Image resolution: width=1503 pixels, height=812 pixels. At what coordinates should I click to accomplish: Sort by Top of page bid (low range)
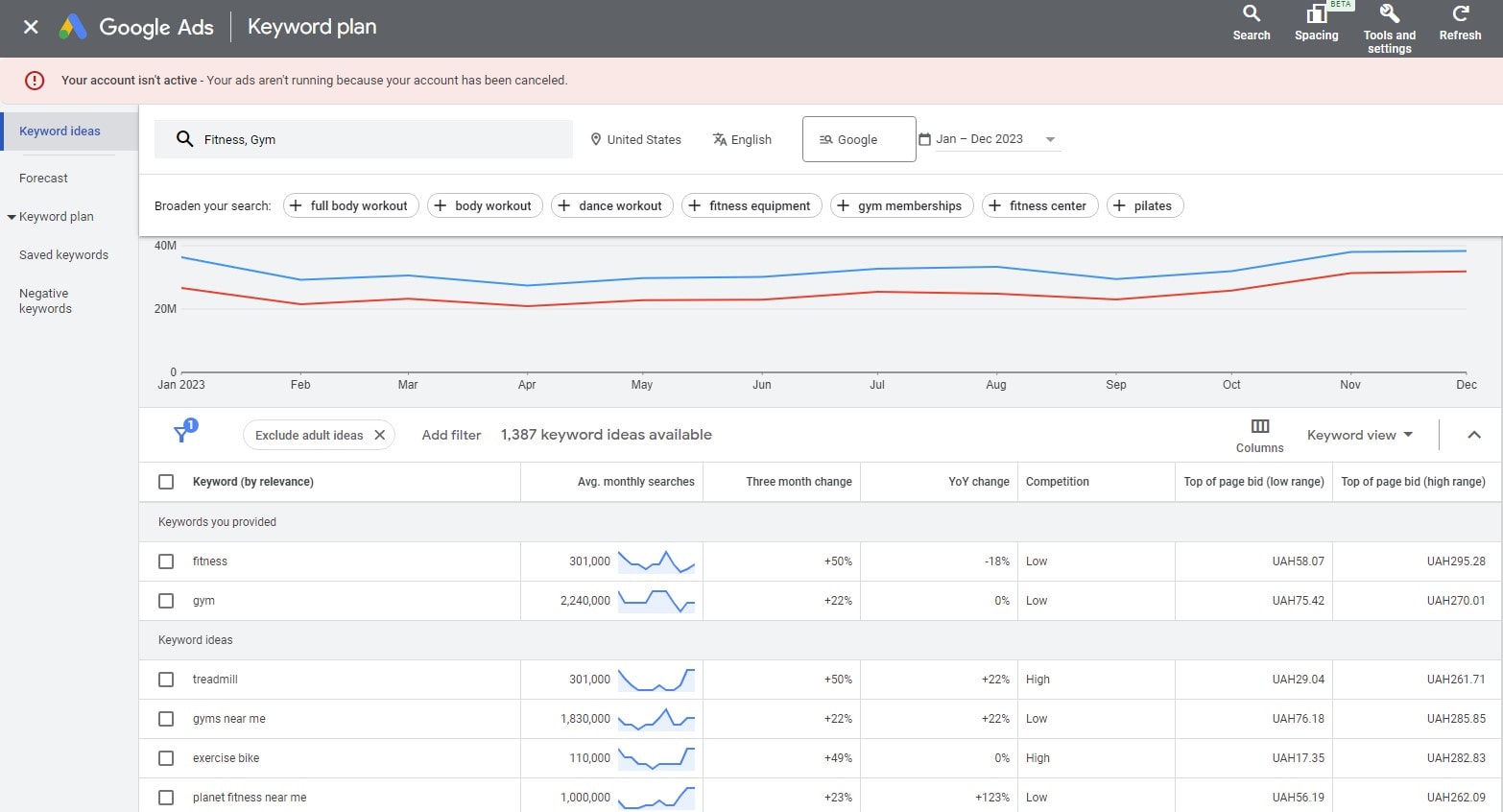(x=1253, y=482)
